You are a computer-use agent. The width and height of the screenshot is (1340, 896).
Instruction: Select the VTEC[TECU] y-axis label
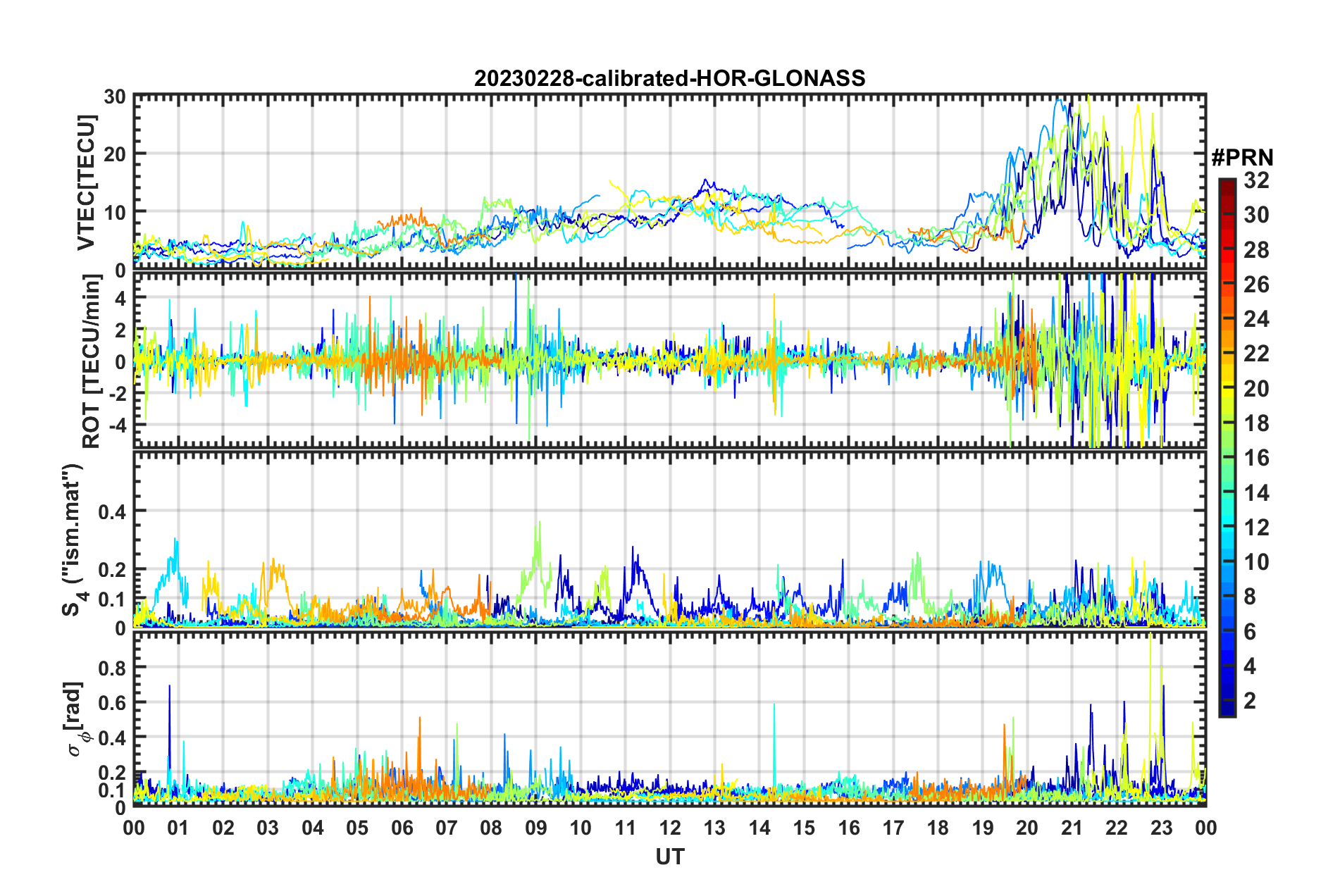[86, 182]
